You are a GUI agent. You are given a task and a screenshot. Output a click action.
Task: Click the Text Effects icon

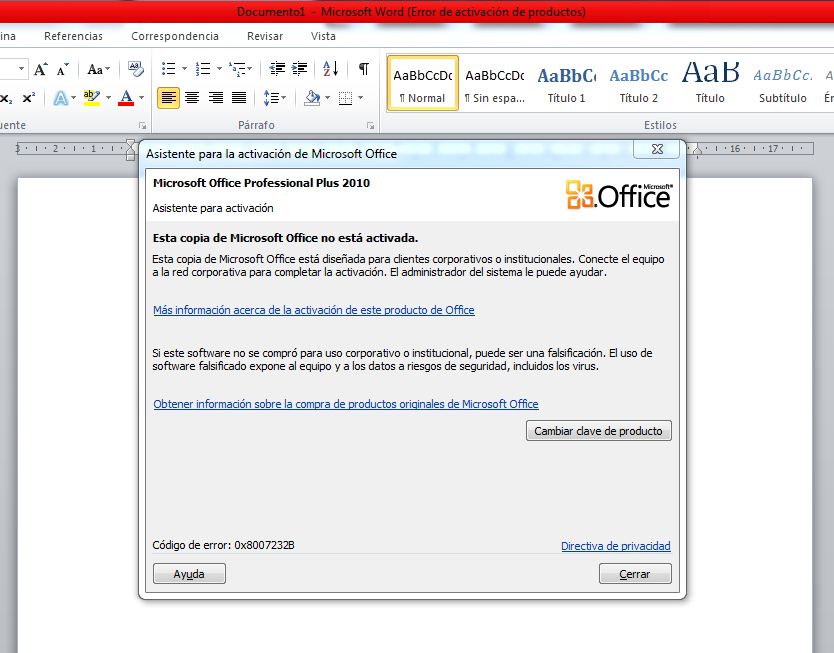61,98
